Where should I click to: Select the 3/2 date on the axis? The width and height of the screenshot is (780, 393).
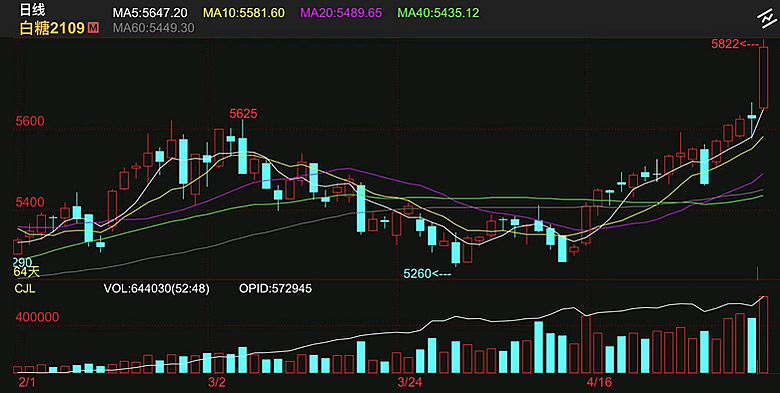coord(217,383)
